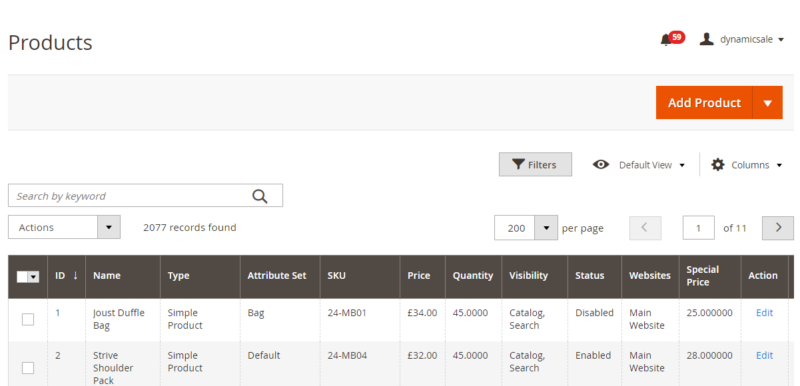The height and width of the screenshot is (386, 800).
Task: Tick the checkbox for the Joust Duffle Bag row
Action: tap(28, 320)
